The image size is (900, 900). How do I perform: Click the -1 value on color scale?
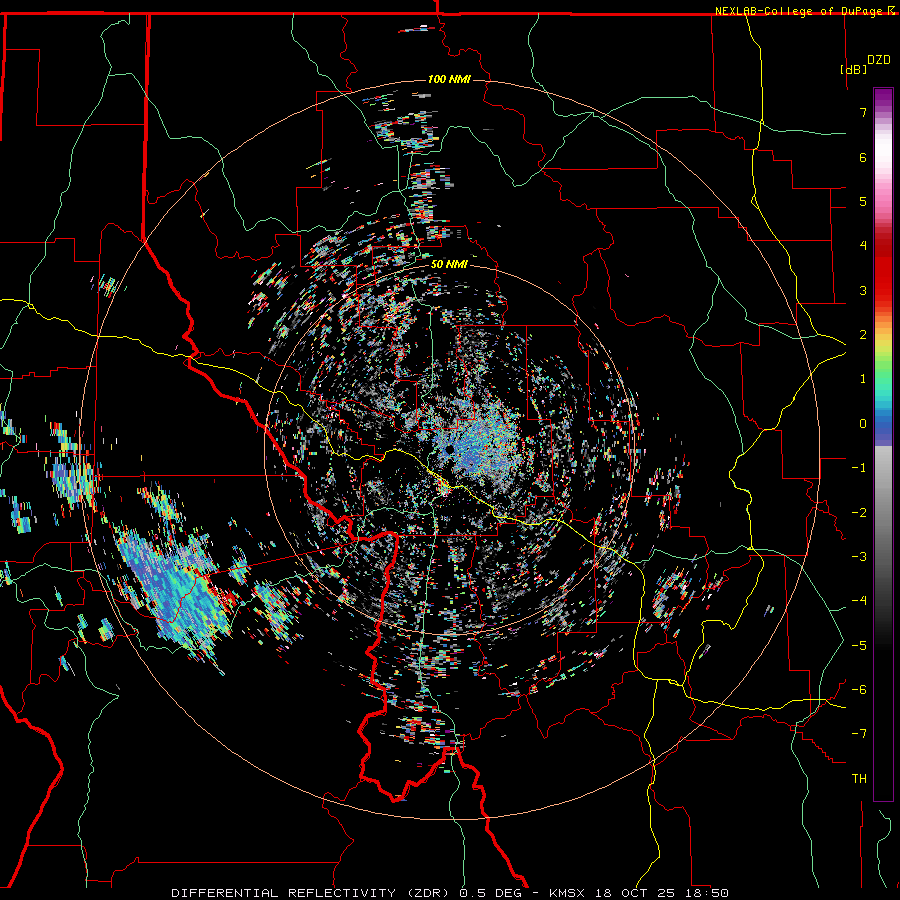859,468
